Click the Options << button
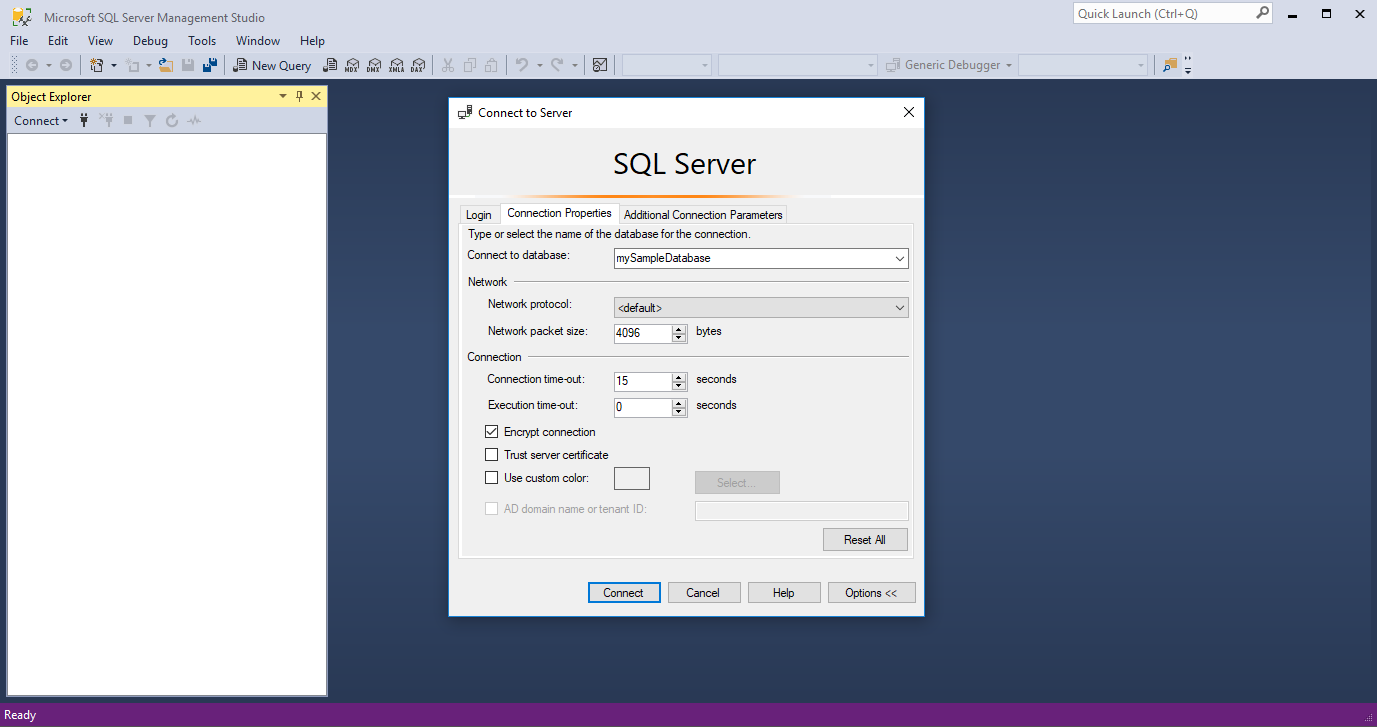The height and width of the screenshot is (727, 1377). coord(871,593)
